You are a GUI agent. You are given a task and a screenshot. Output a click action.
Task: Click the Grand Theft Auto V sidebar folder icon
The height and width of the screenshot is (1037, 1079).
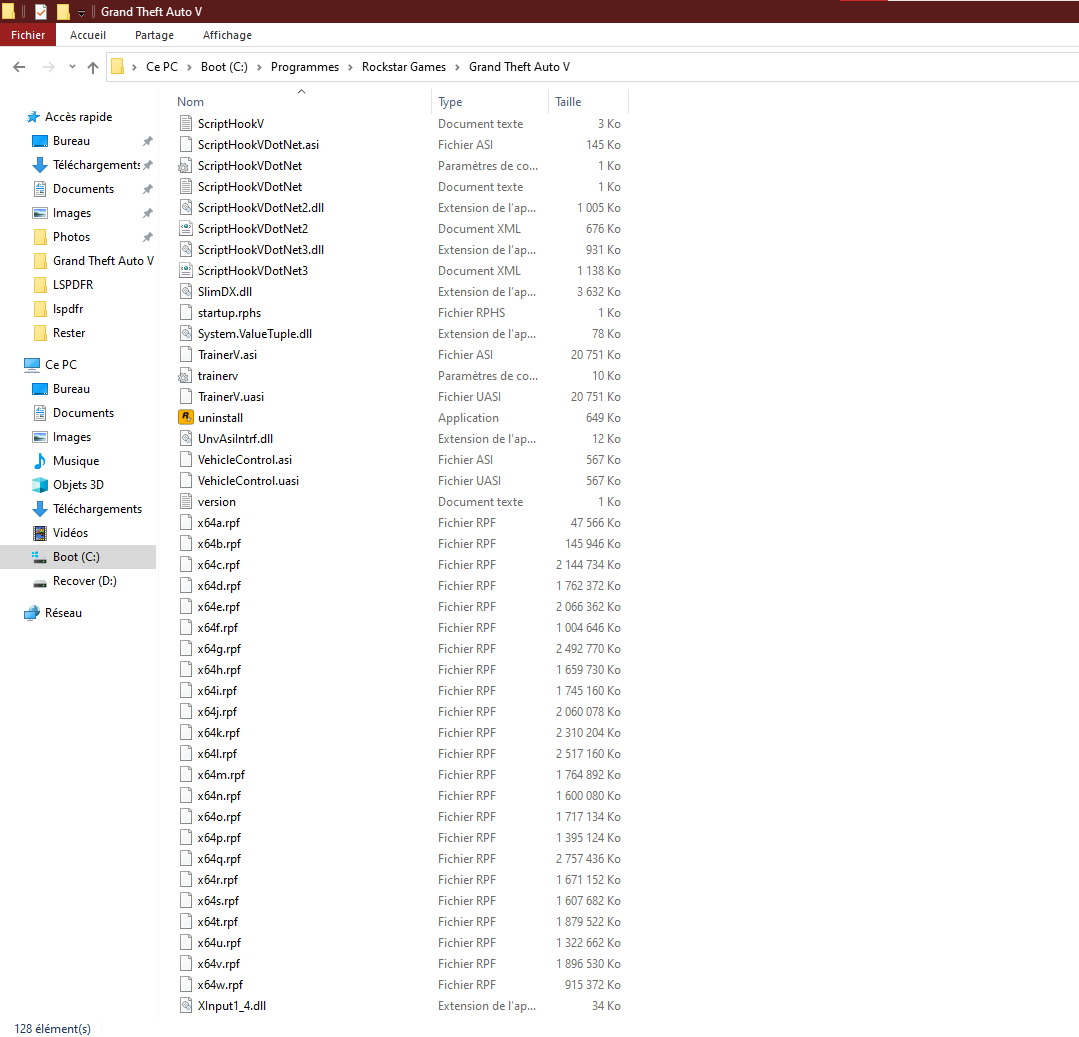tap(40, 261)
